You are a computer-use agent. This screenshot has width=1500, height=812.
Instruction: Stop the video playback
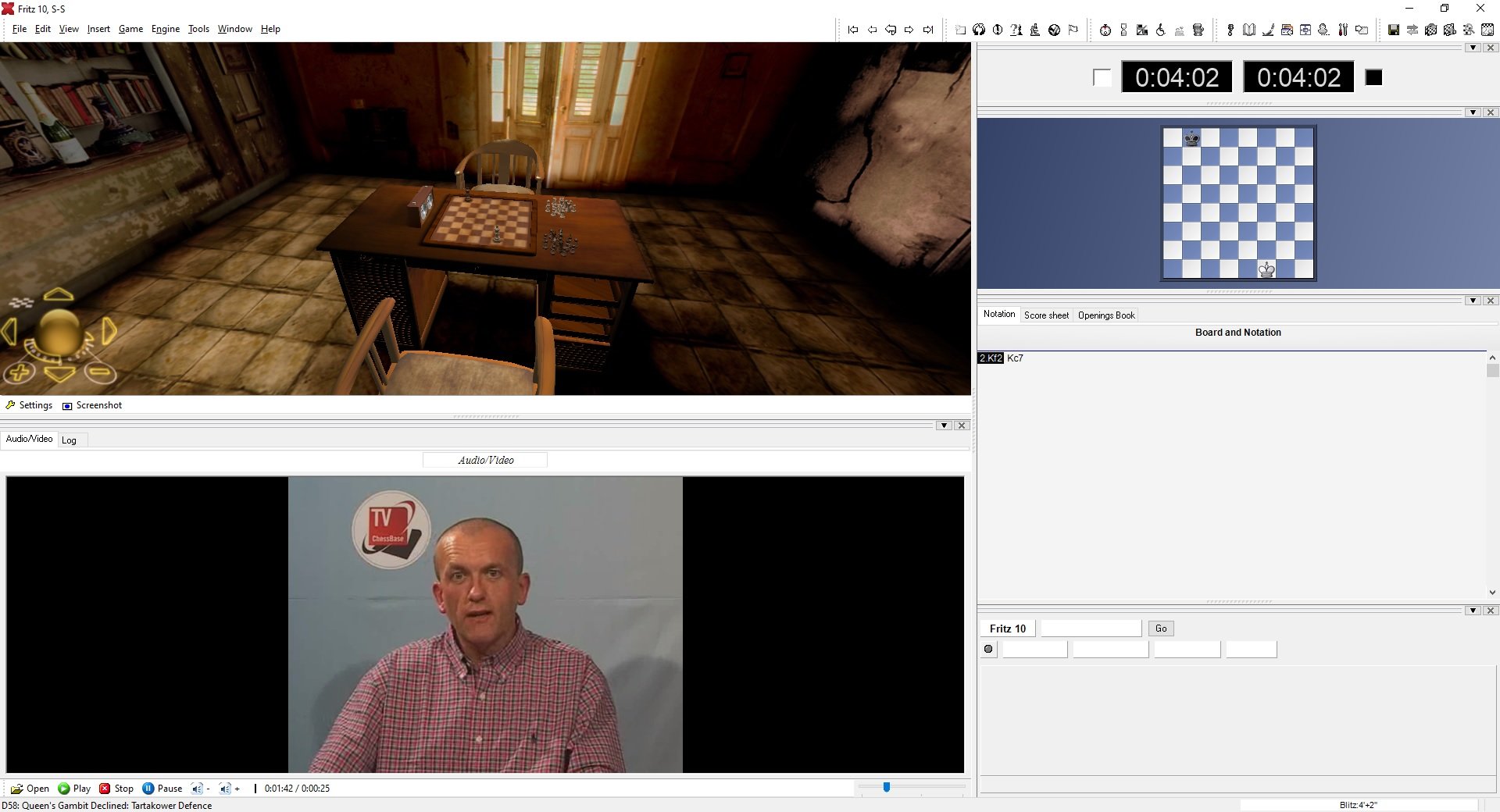116,789
